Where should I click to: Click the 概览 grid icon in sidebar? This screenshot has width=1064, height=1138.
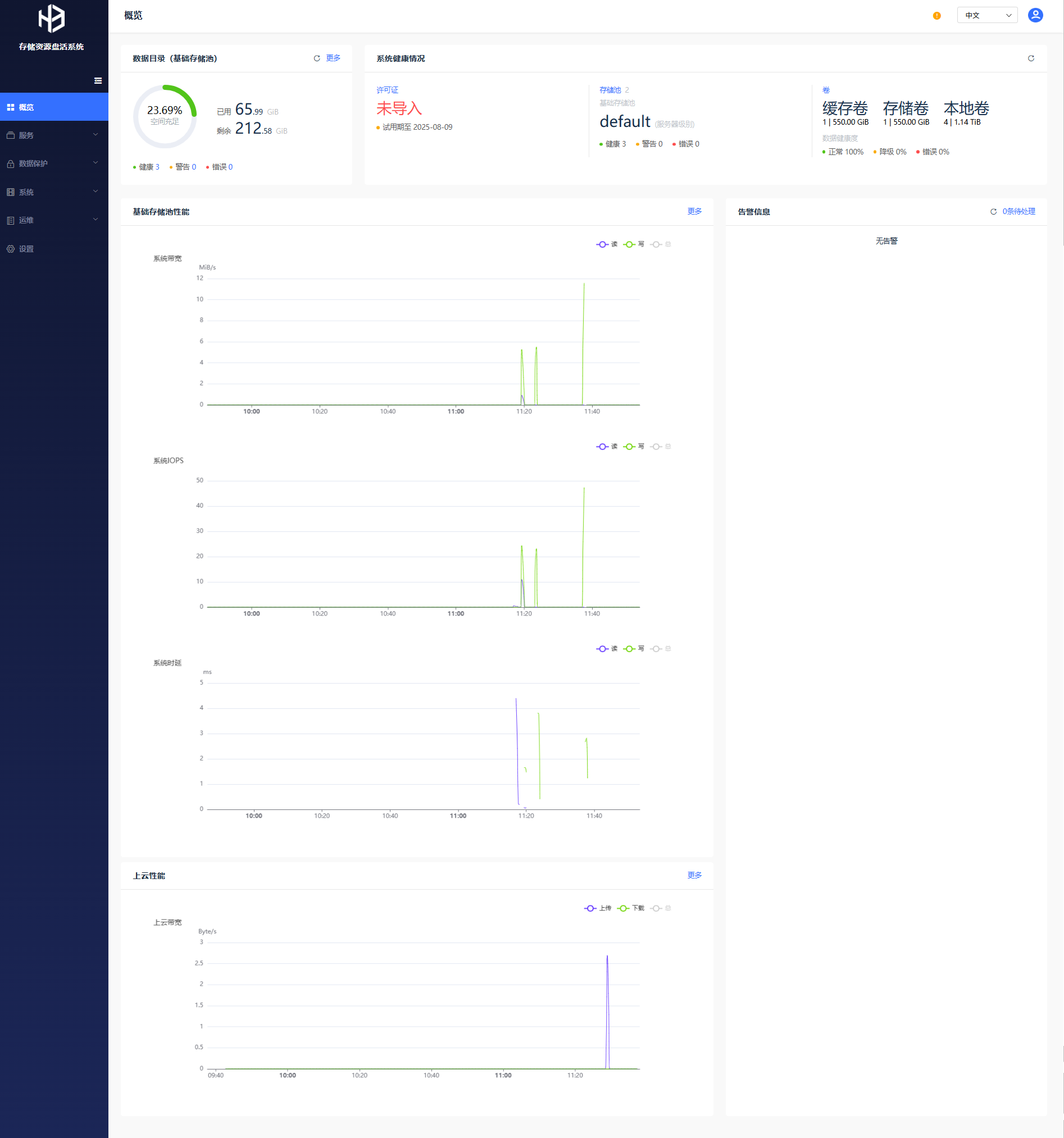(x=10, y=107)
